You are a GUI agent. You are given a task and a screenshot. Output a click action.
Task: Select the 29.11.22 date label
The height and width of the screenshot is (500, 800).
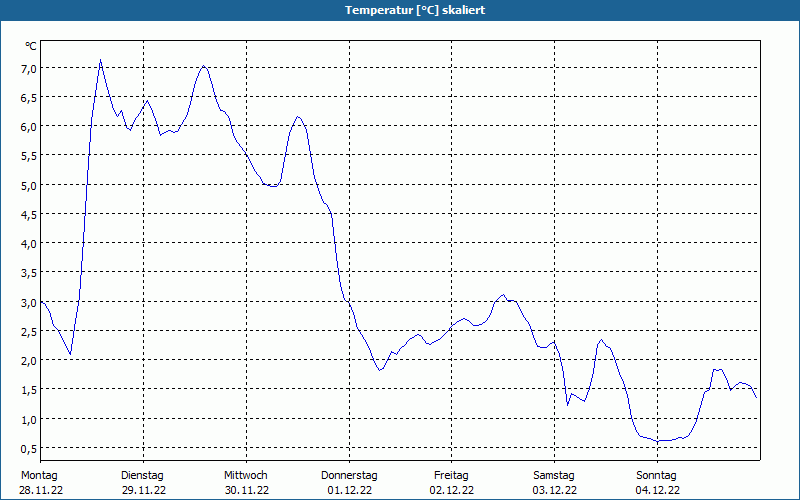click(144, 490)
